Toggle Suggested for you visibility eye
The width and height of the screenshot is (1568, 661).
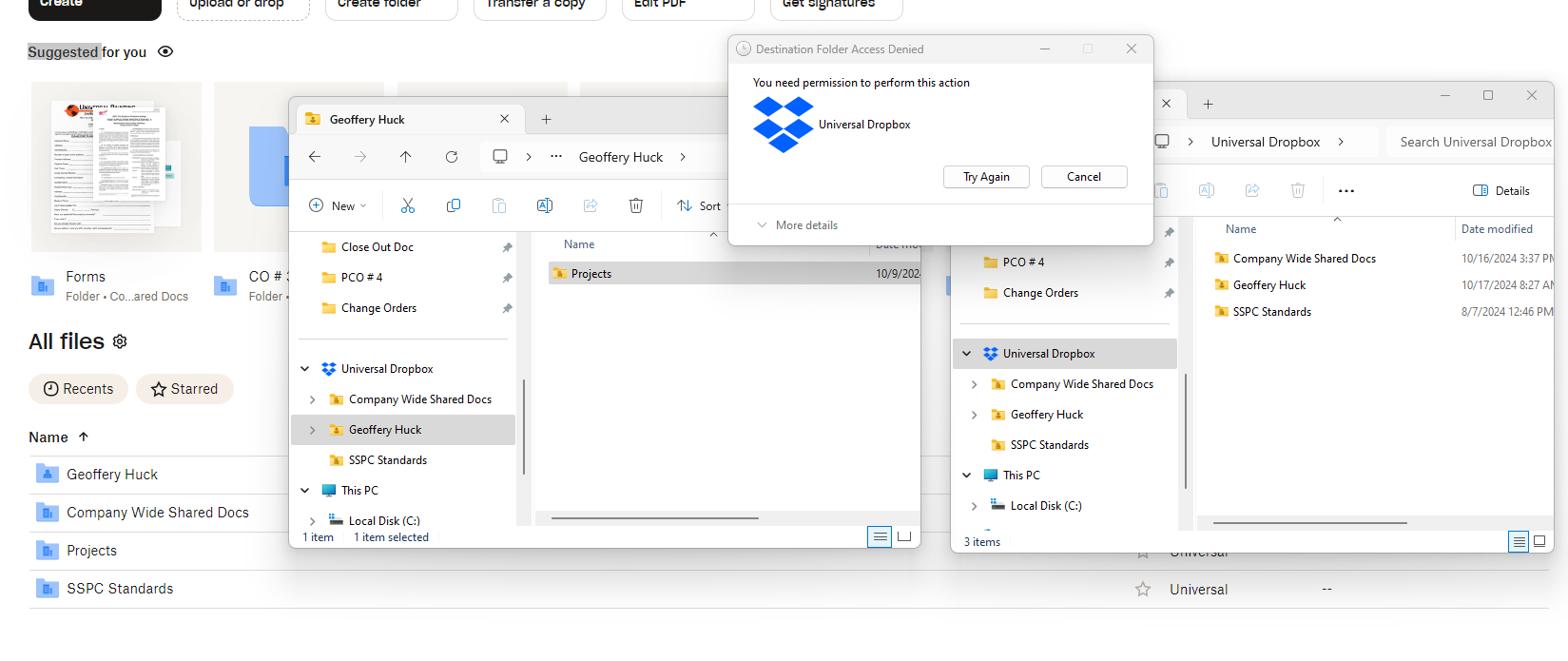pyautogui.click(x=165, y=51)
